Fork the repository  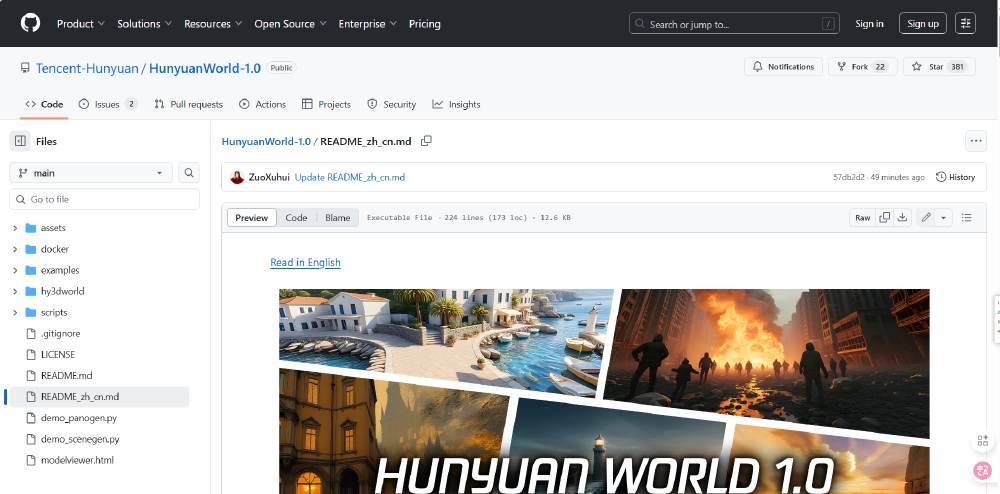point(862,67)
